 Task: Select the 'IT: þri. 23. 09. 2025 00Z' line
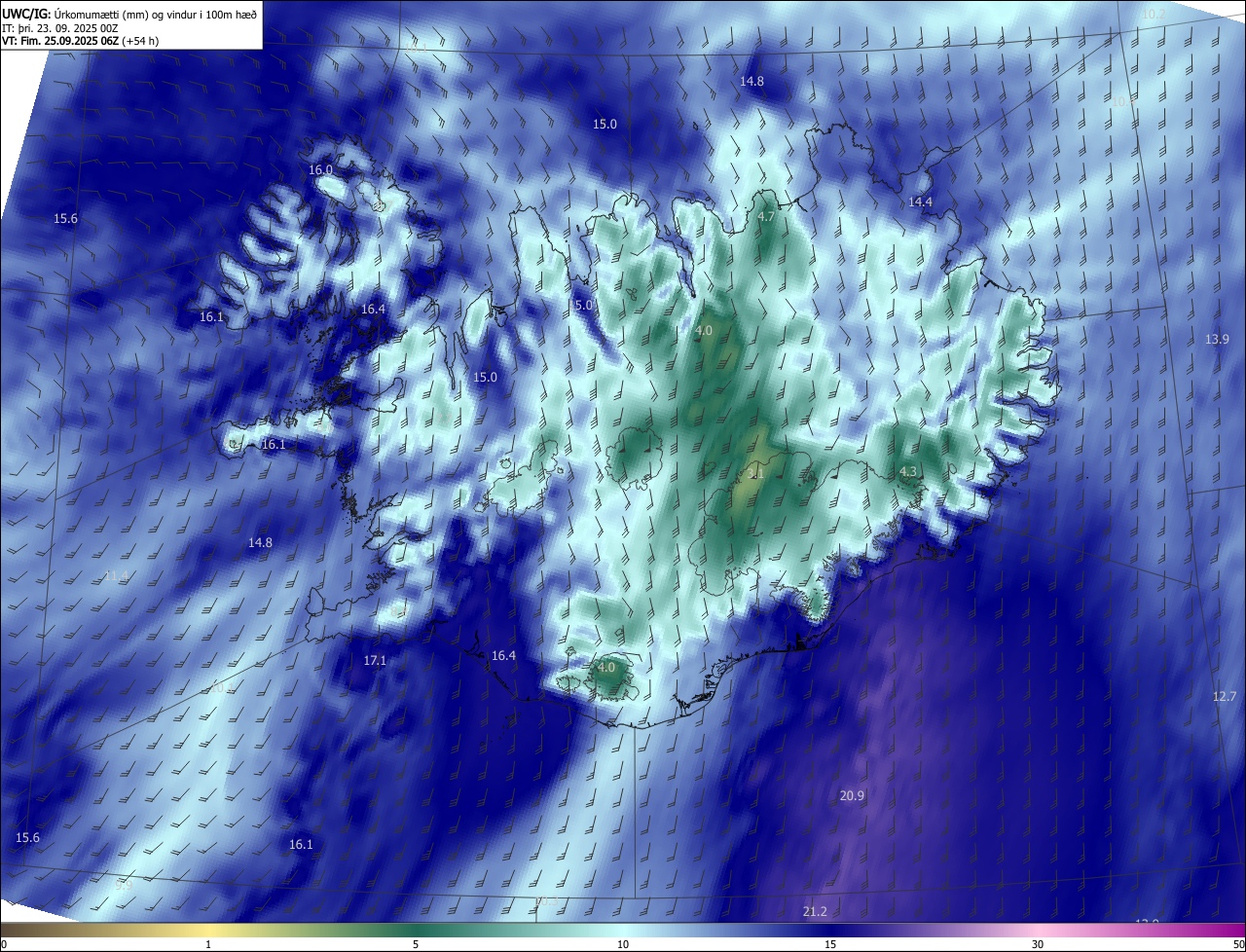pyautogui.click(x=60, y=28)
